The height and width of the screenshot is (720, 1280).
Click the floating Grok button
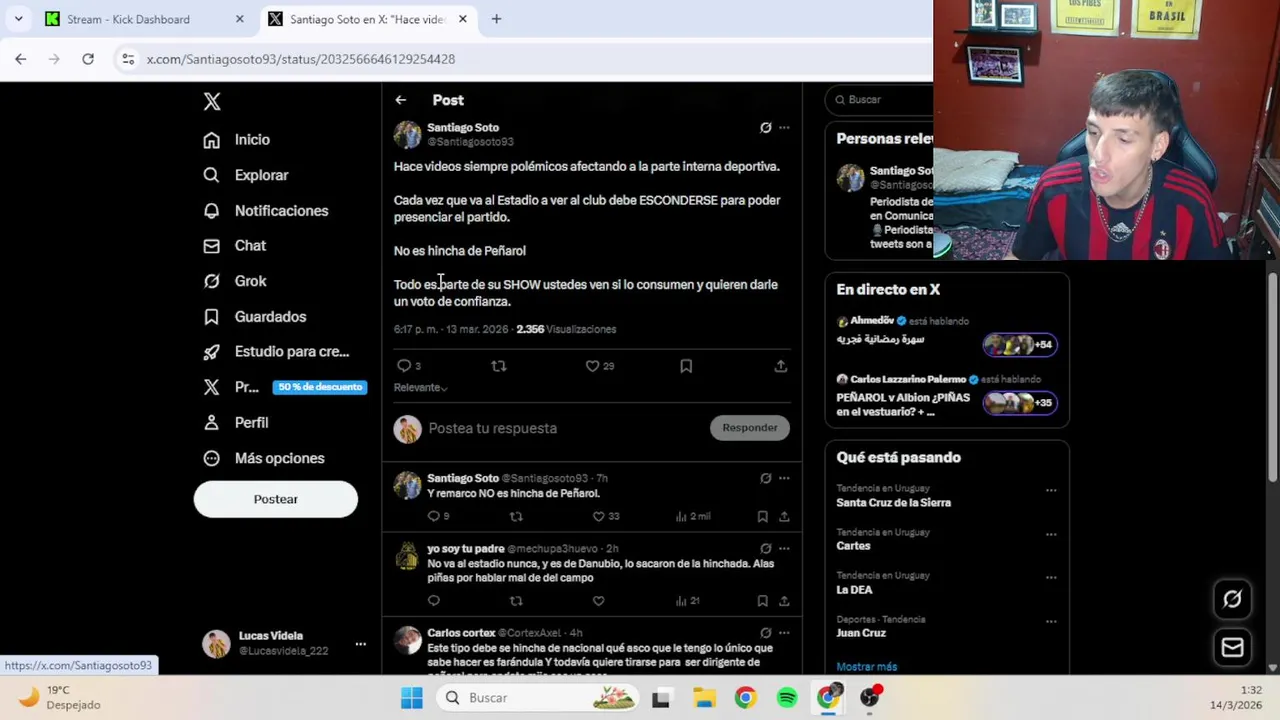tap(1232, 599)
